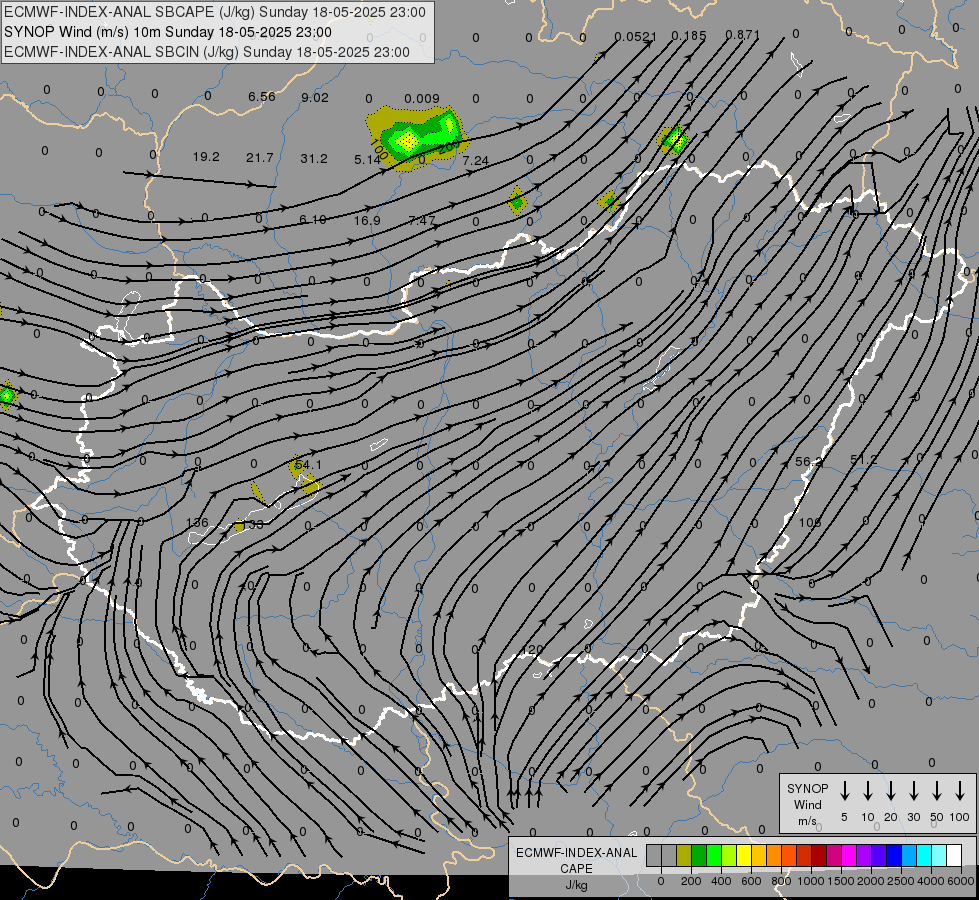Click the map value 7.47
Image resolution: width=979 pixels, height=900 pixels.
[x=421, y=220]
